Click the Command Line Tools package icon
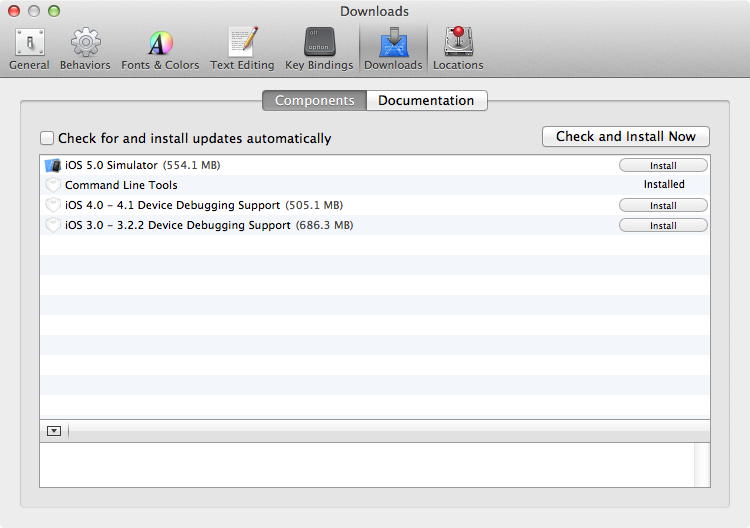The image size is (750, 528). (53, 185)
